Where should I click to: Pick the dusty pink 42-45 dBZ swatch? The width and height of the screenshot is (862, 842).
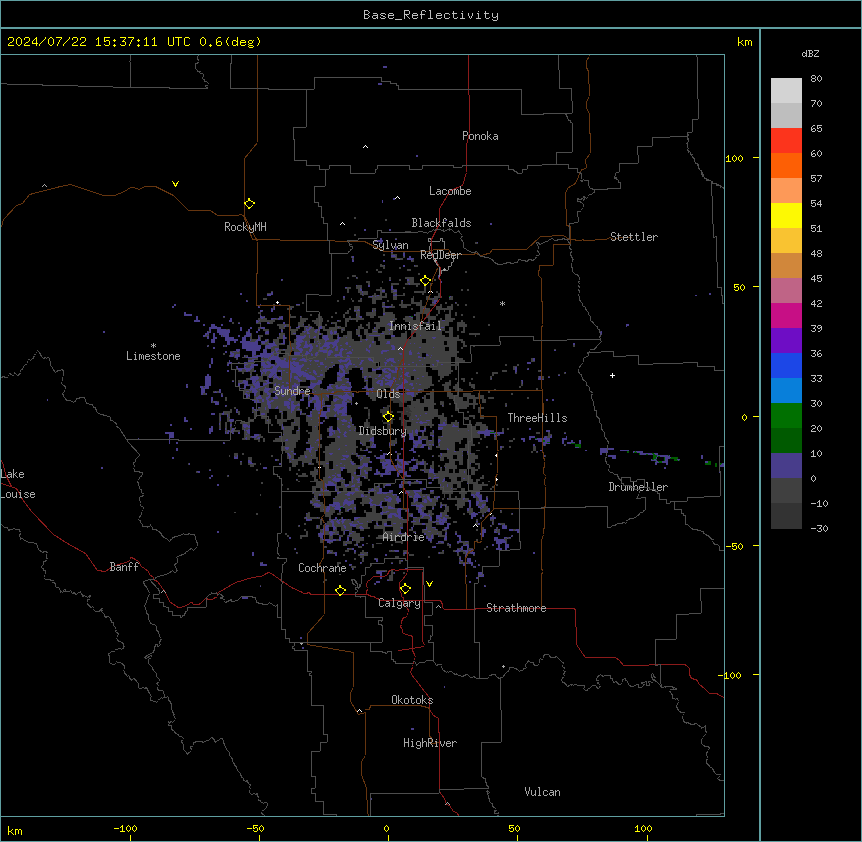[x=786, y=290]
